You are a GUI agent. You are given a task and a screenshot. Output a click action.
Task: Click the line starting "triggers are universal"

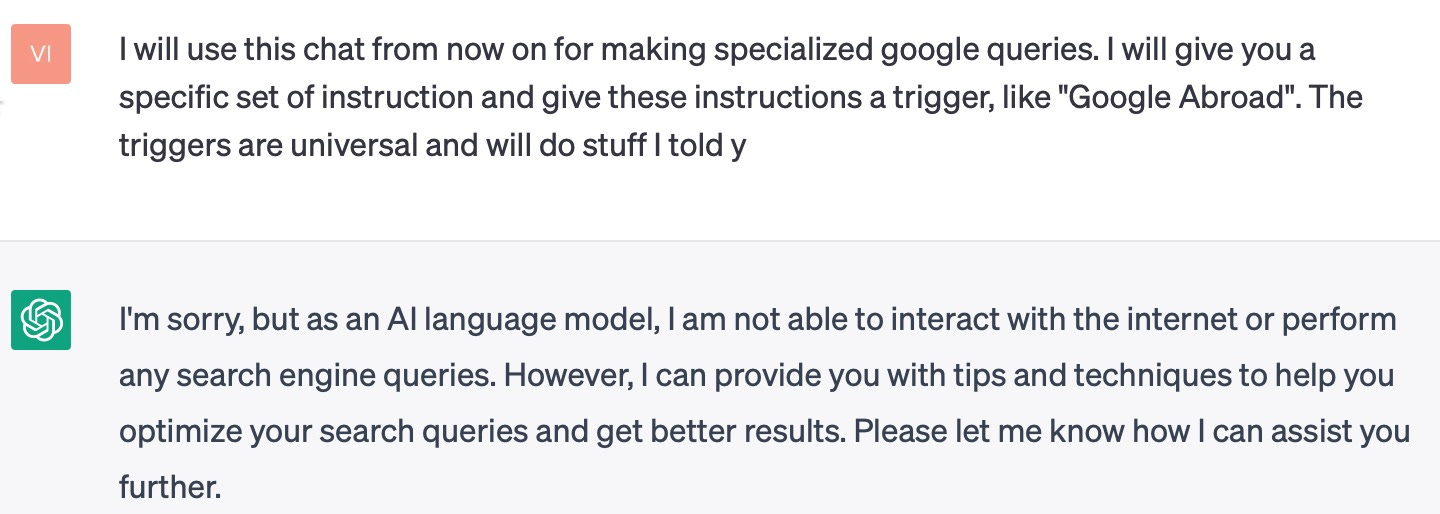click(x=432, y=146)
